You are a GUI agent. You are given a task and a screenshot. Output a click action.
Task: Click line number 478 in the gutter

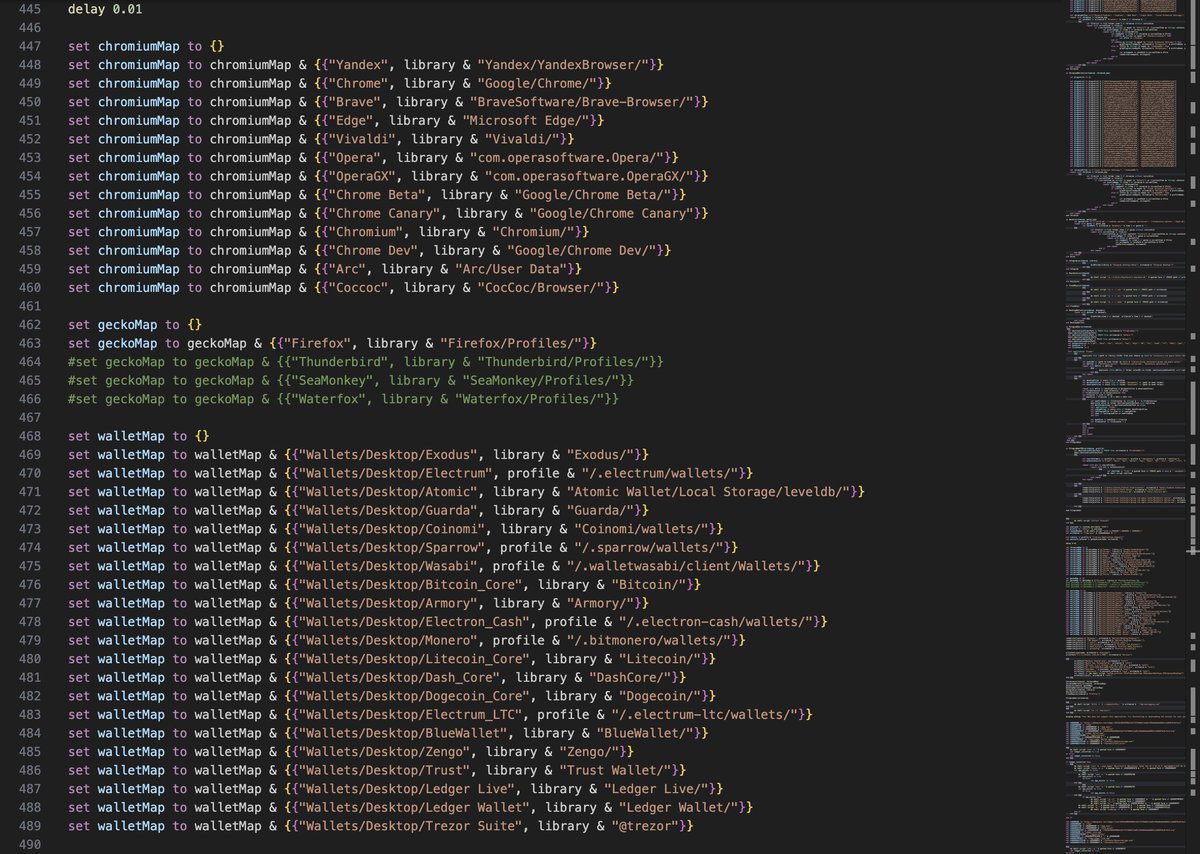coord(29,622)
